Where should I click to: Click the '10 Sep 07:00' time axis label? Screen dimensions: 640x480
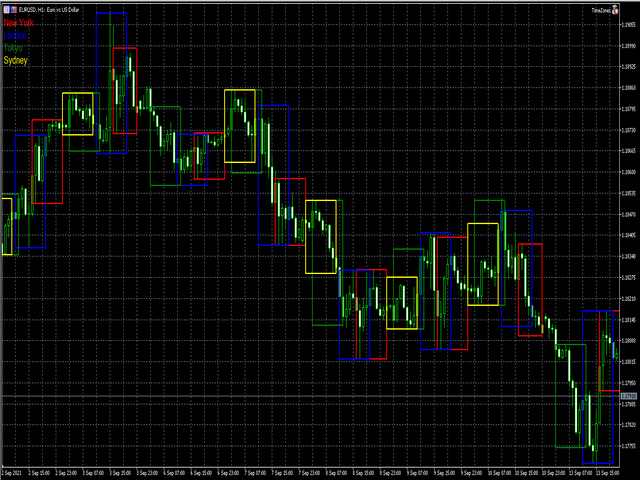click(498, 473)
